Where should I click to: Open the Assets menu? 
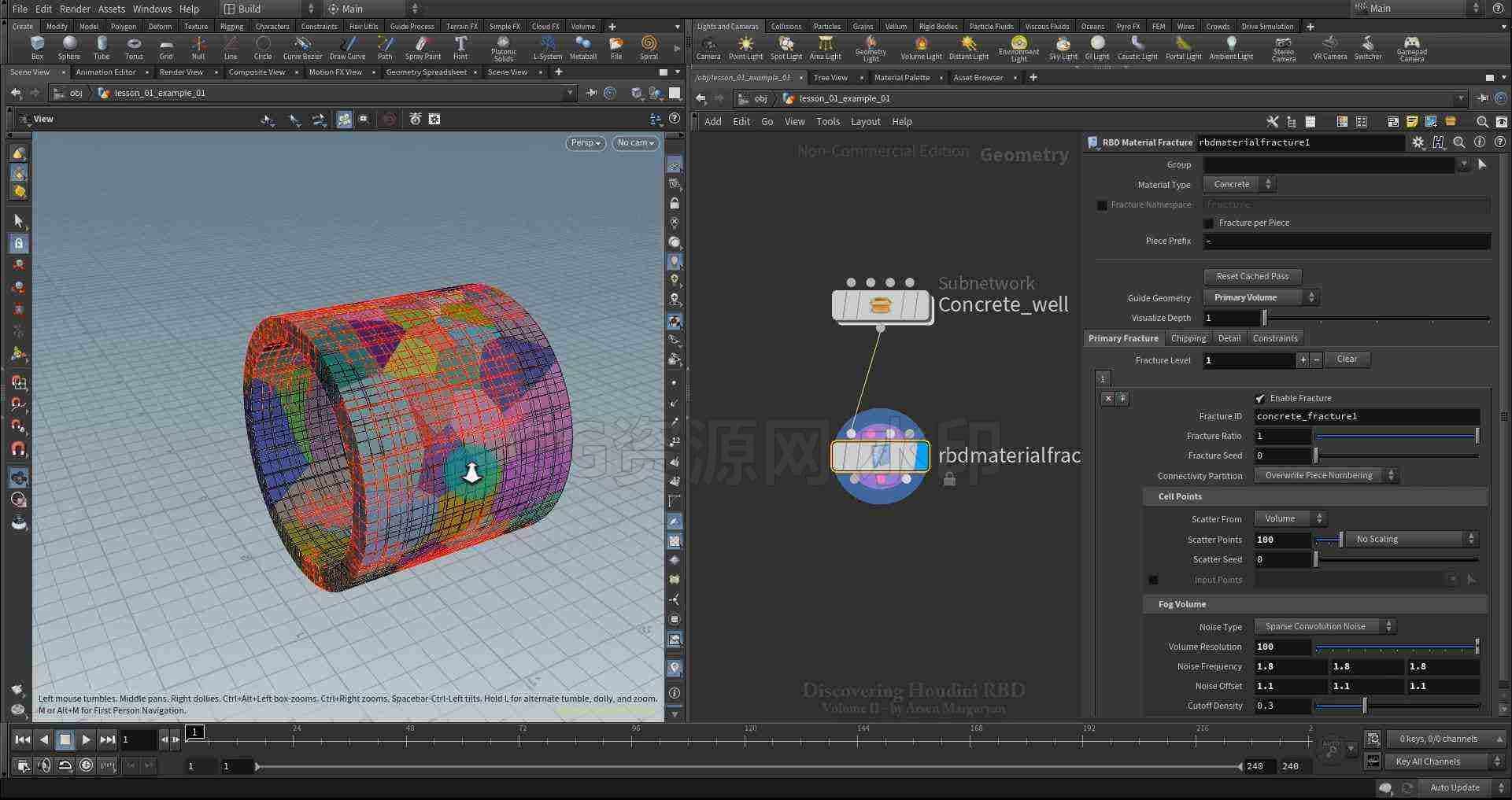(x=112, y=9)
